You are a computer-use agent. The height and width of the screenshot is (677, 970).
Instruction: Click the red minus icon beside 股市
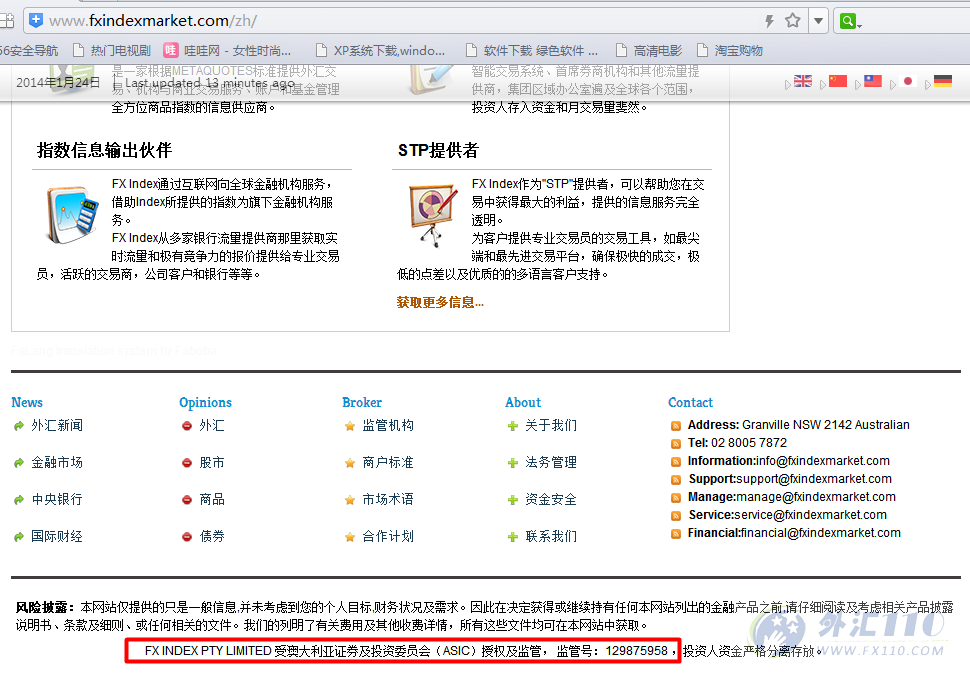[187, 463]
